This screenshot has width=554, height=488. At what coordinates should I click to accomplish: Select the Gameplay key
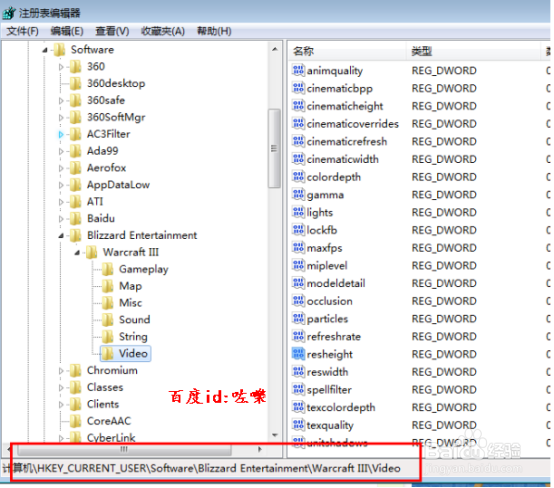[x=143, y=269]
